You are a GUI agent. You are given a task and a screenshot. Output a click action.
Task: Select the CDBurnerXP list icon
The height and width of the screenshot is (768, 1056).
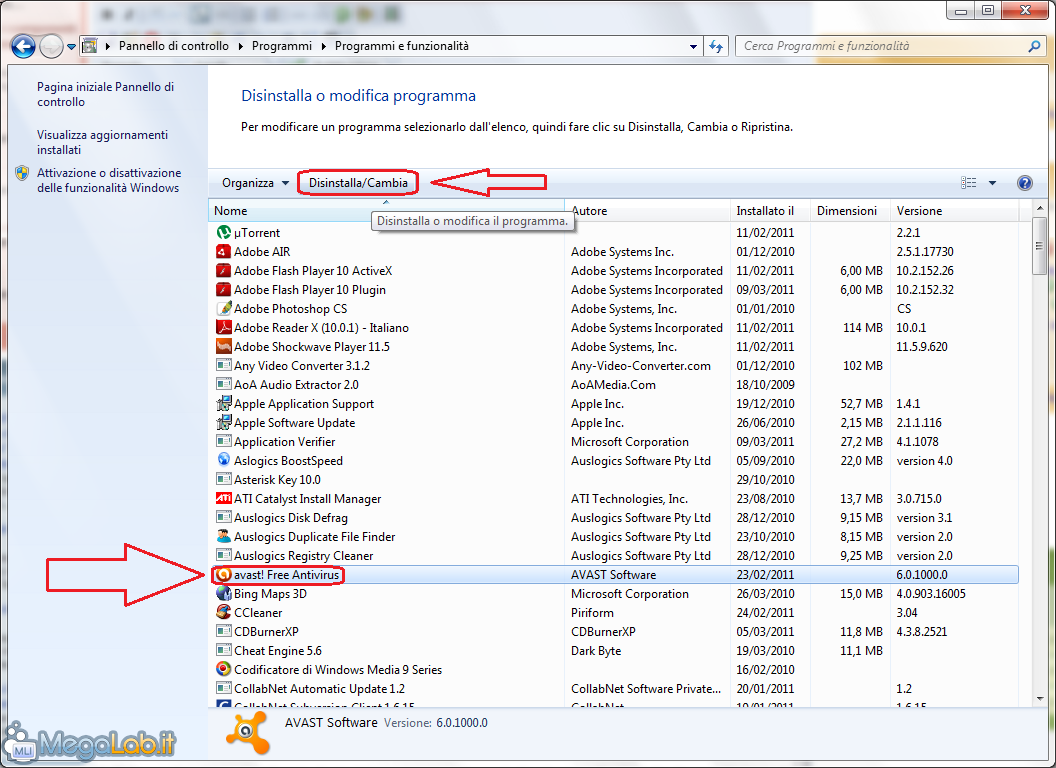224,631
